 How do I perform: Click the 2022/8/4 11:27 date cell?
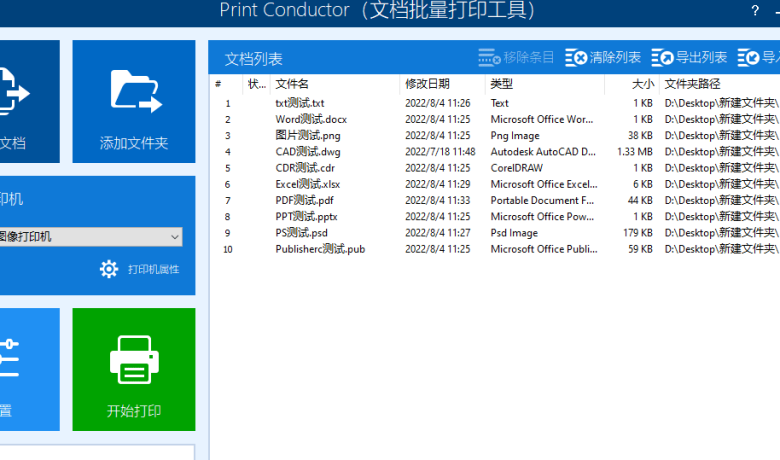point(438,233)
